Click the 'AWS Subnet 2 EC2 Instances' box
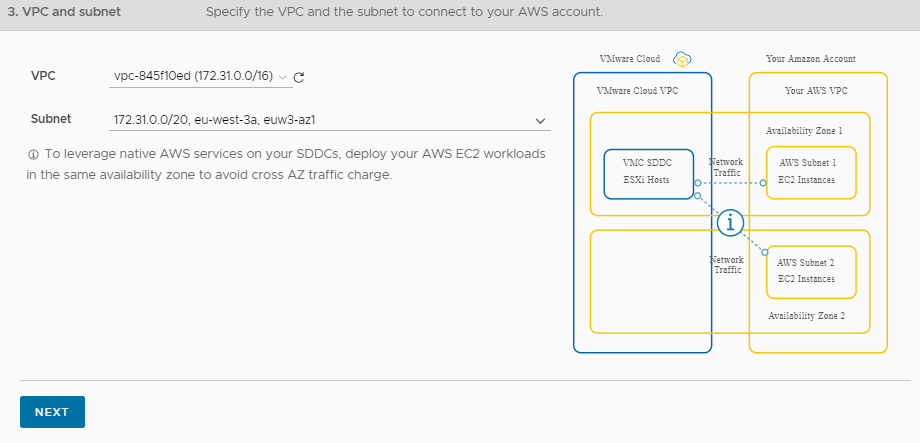 click(811, 272)
